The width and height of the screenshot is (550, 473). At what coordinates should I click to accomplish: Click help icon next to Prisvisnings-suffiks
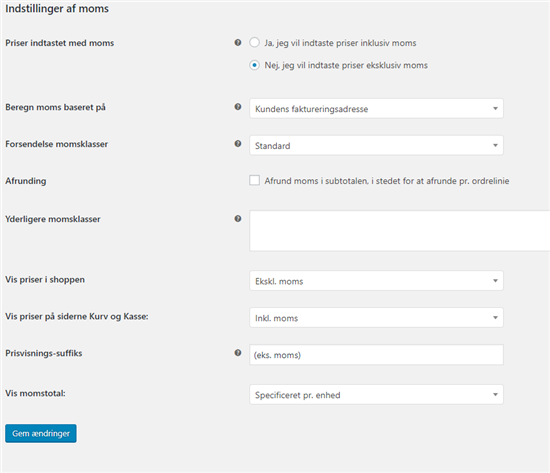(238, 353)
